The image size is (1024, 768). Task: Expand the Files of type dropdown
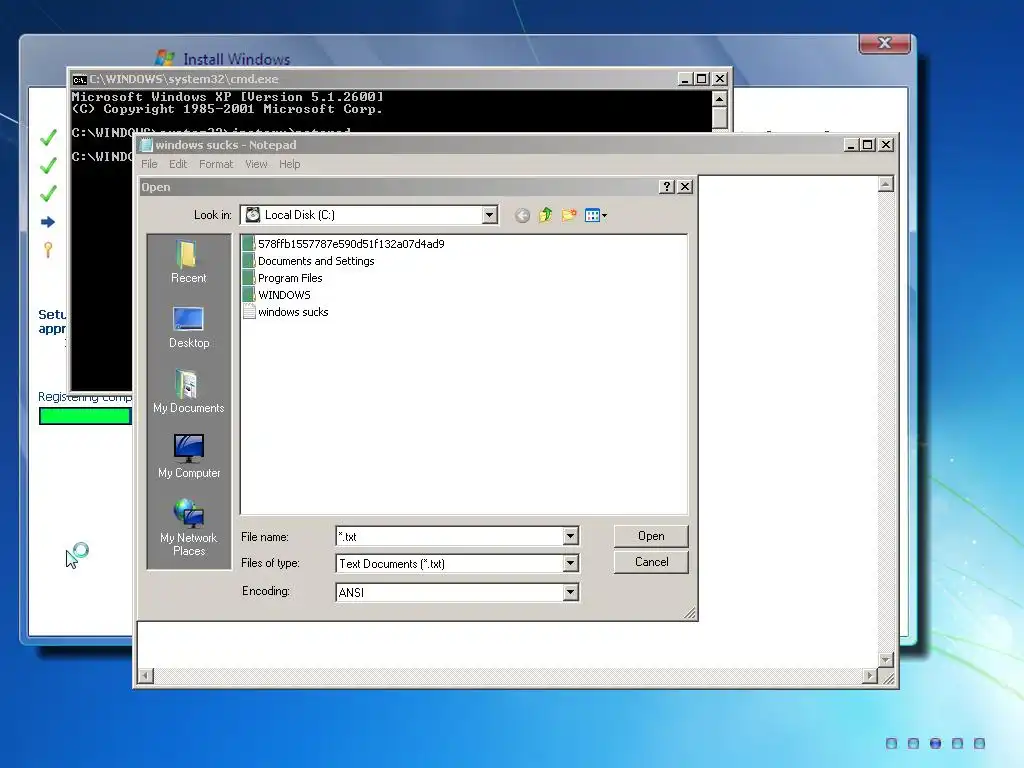(x=570, y=563)
